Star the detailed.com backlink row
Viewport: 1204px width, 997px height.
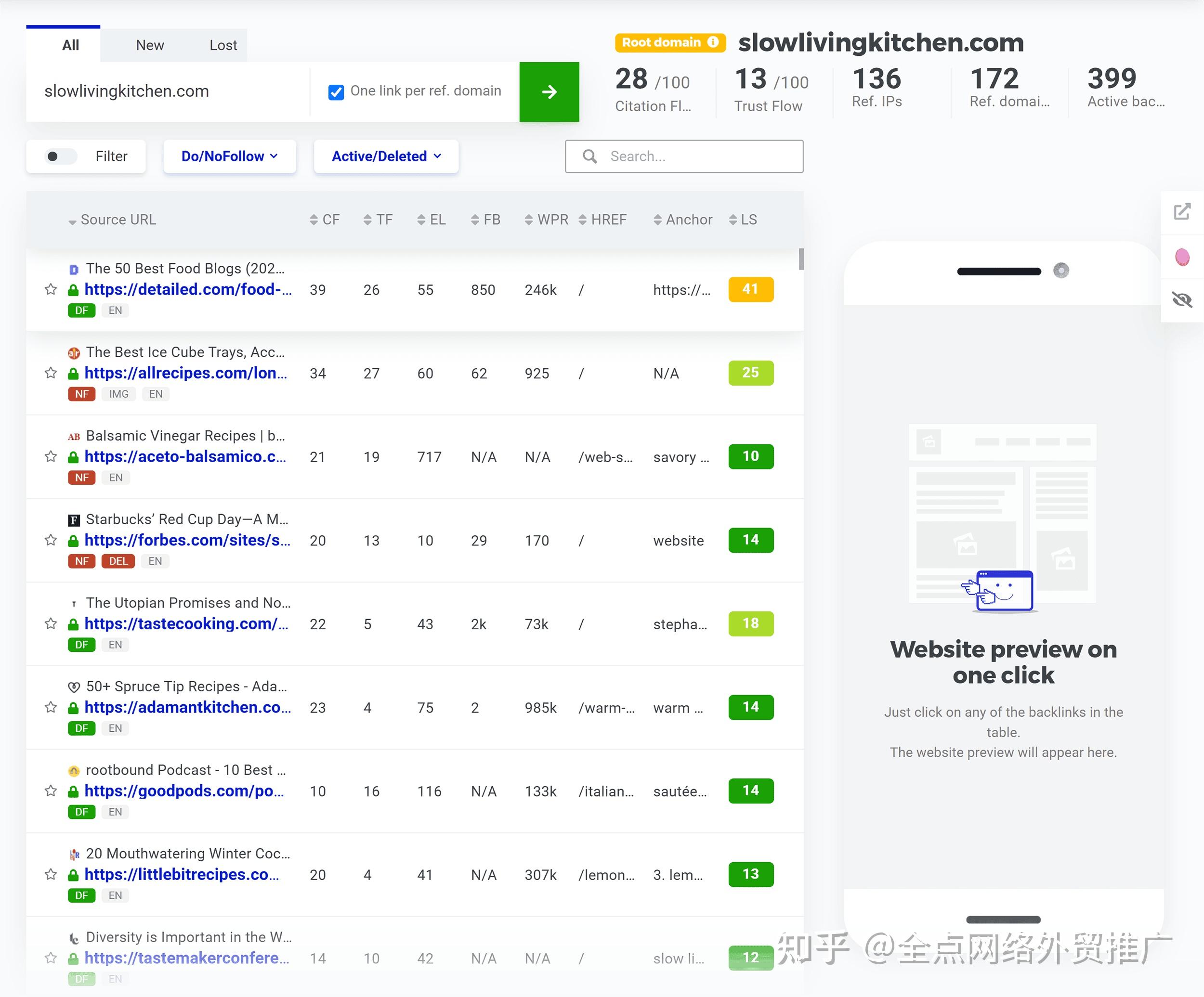pyautogui.click(x=51, y=289)
